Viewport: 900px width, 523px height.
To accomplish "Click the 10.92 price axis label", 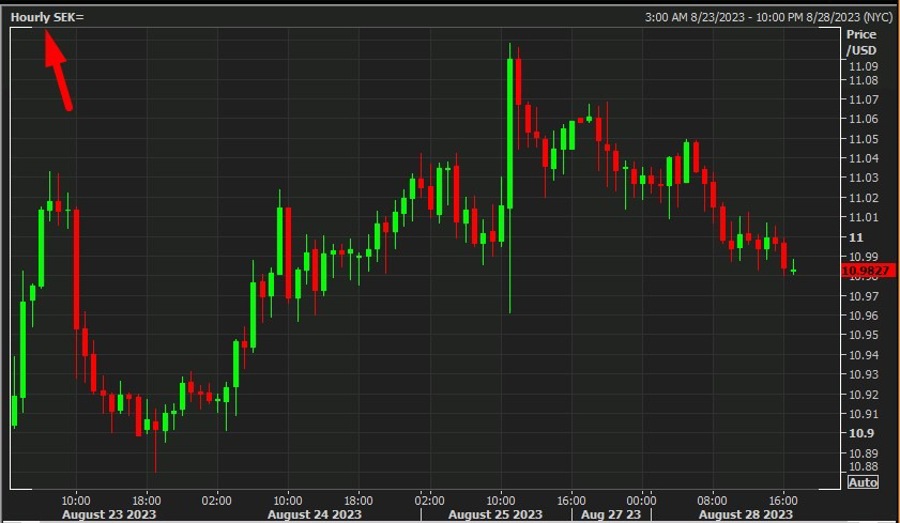I will (x=863, y=394).
